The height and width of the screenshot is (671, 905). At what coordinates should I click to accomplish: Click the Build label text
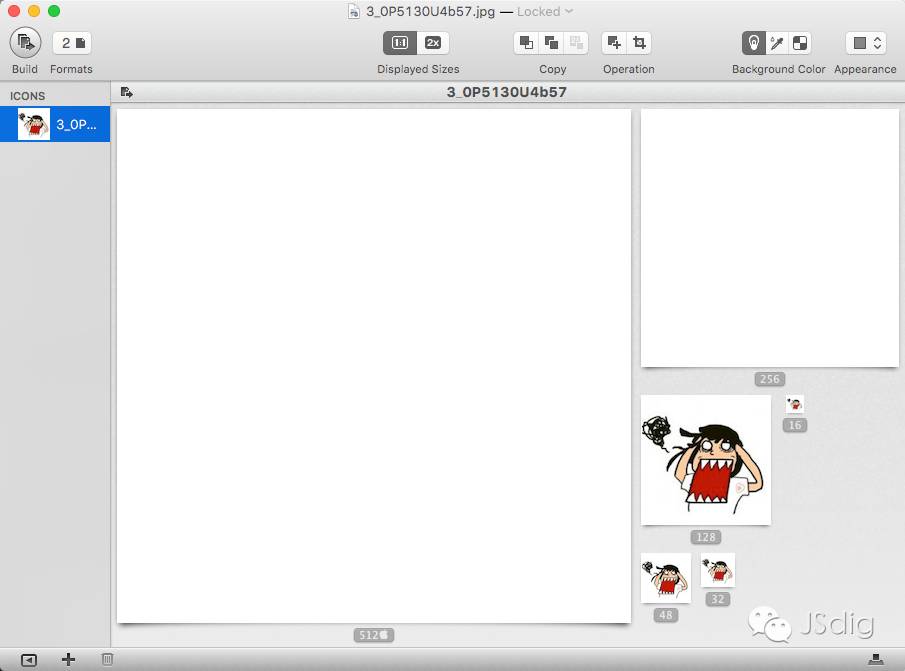25,69
